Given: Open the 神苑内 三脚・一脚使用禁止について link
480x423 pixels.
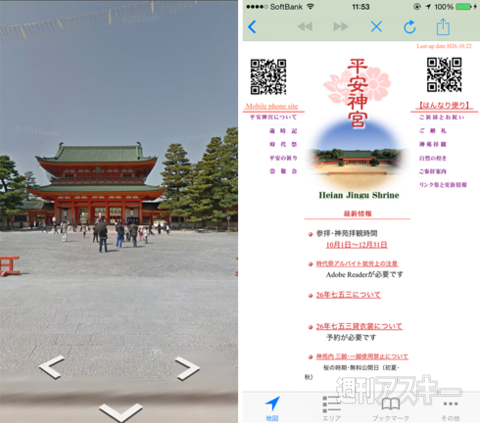Looking at the screenshot, I should (x=362, y=357).
